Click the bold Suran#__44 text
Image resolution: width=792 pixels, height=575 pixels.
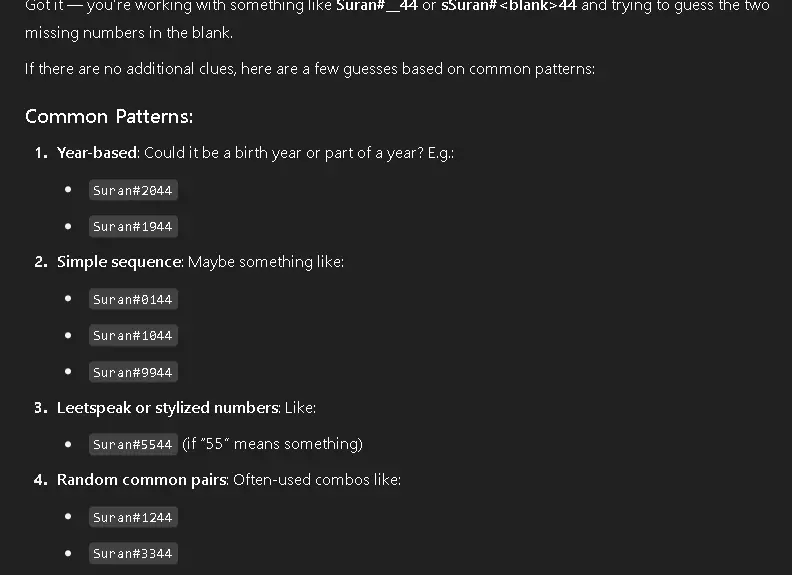click(377, 6)
